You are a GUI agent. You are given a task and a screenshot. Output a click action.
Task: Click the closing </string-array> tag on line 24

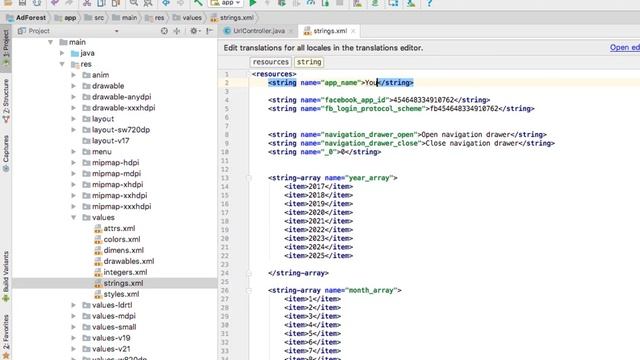click(298, 273)
